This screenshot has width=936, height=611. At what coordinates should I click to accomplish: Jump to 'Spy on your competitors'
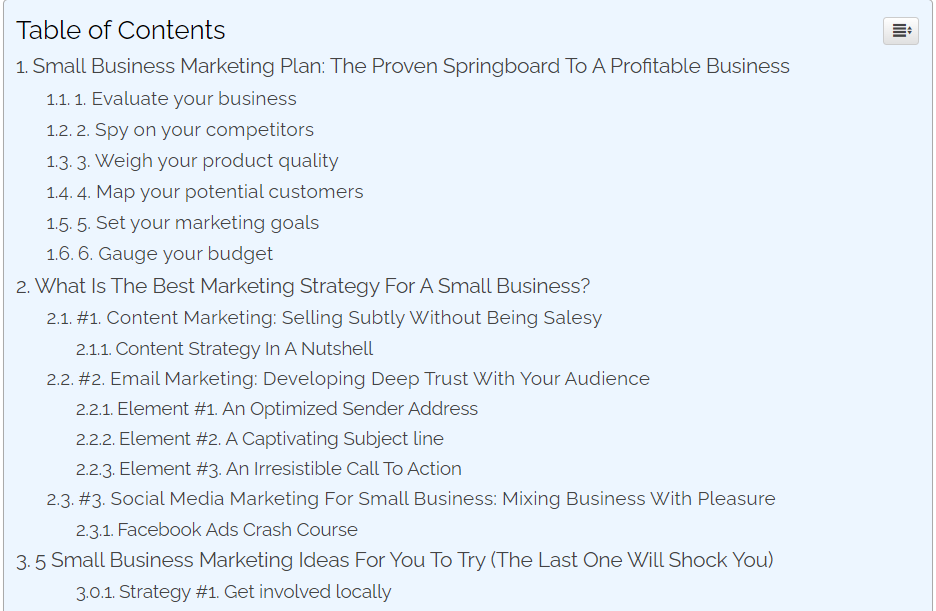[180, 130]
